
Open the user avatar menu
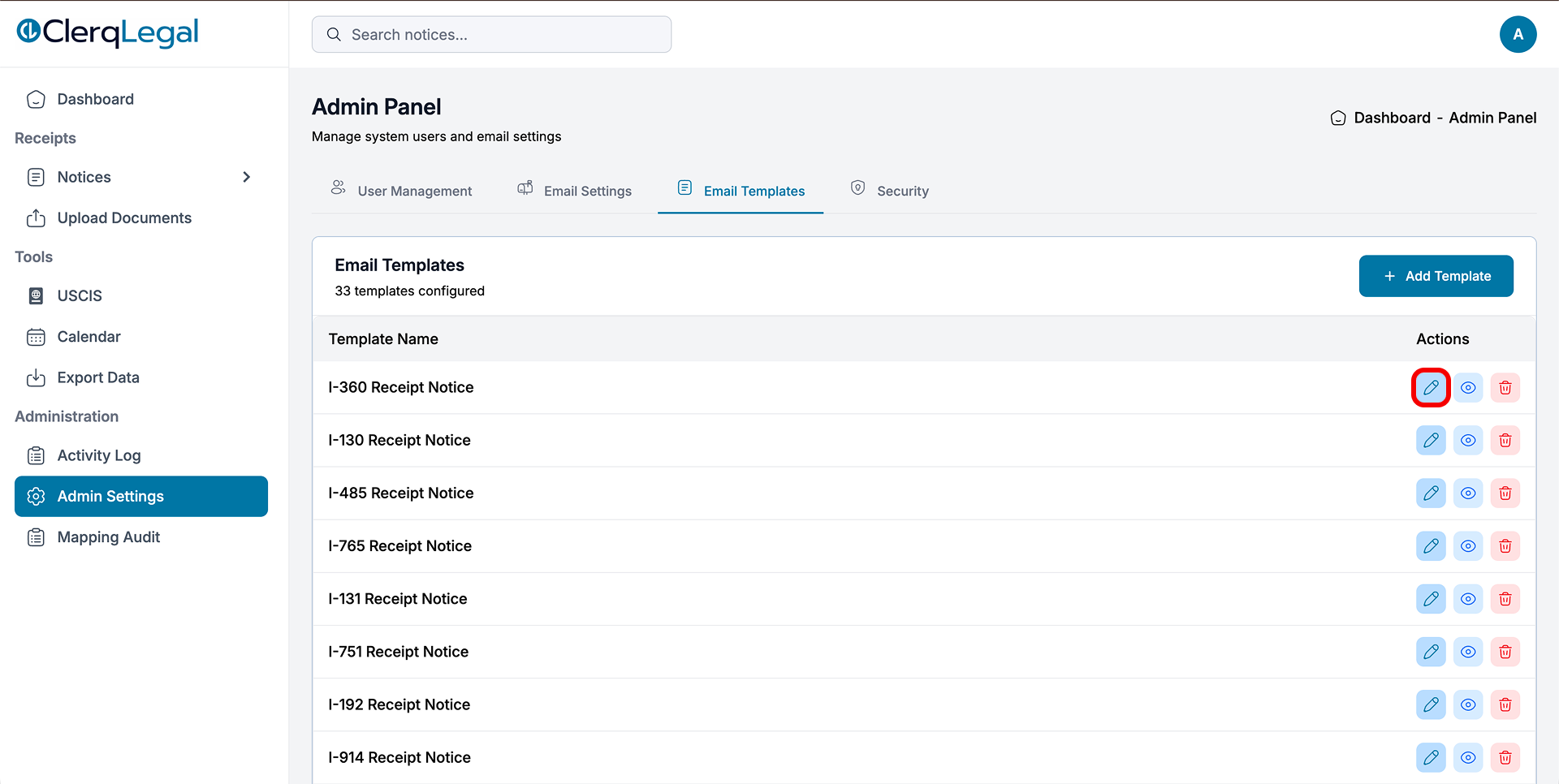pyautogui.click(x=1518, y=35)
